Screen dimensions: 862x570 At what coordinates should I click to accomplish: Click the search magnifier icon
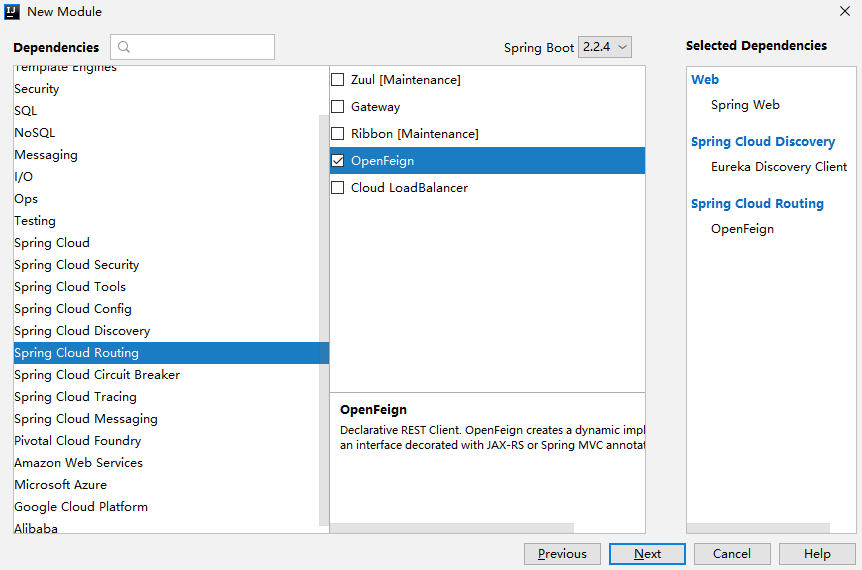(124, 47)
